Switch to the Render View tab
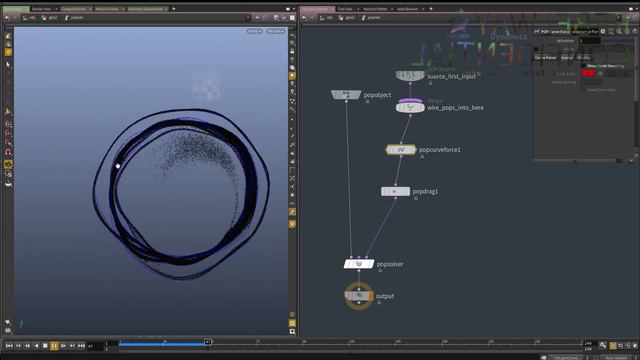The height and width of the screenshot is (360, 640). (x=42, y=9)
